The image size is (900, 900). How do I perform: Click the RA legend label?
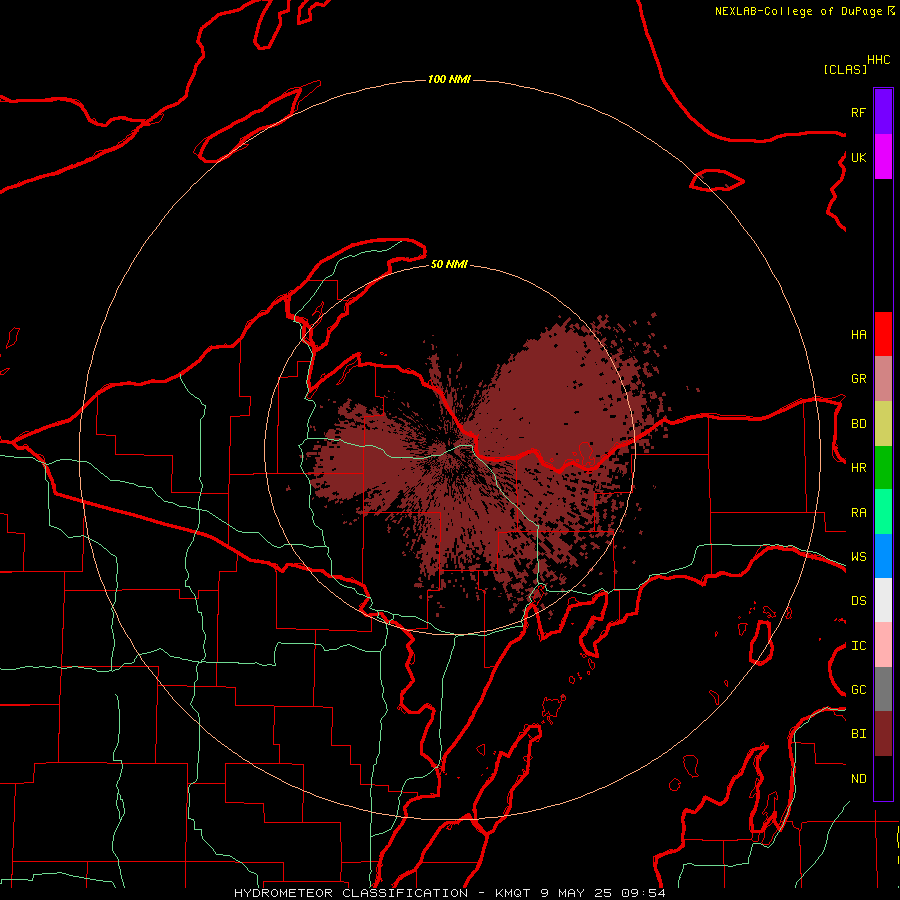tap(858, 513)
